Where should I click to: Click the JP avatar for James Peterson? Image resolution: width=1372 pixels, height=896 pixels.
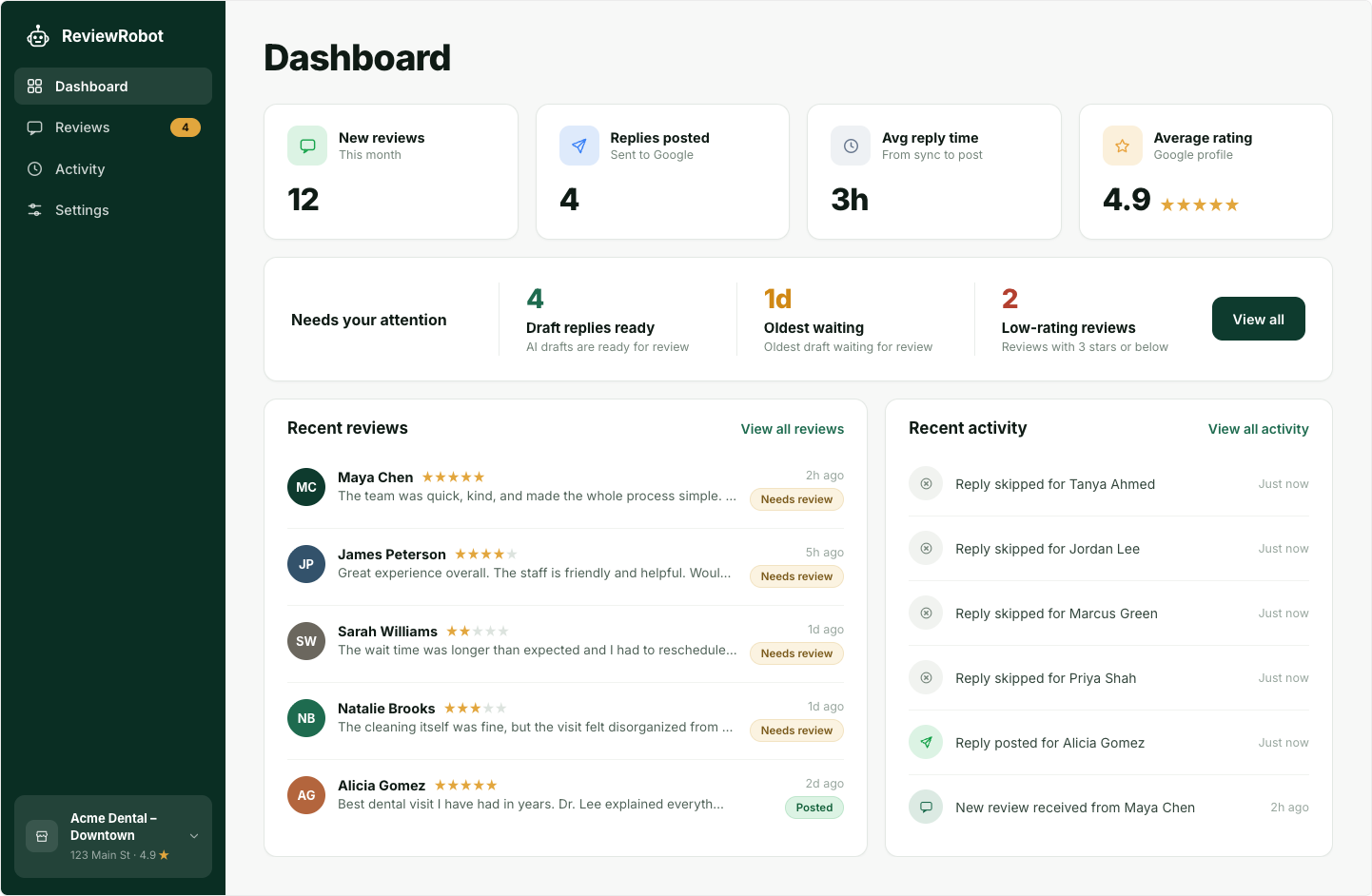(306, 564)
